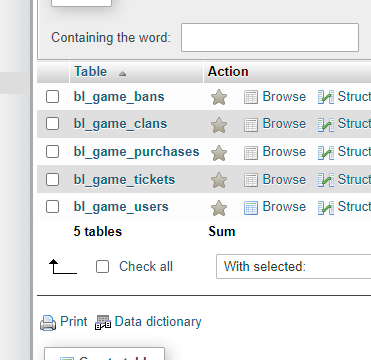This screenshot has height=360, width=371.
Task: Click the Table sort arrow indicator
Action: [x=122, y=73]
